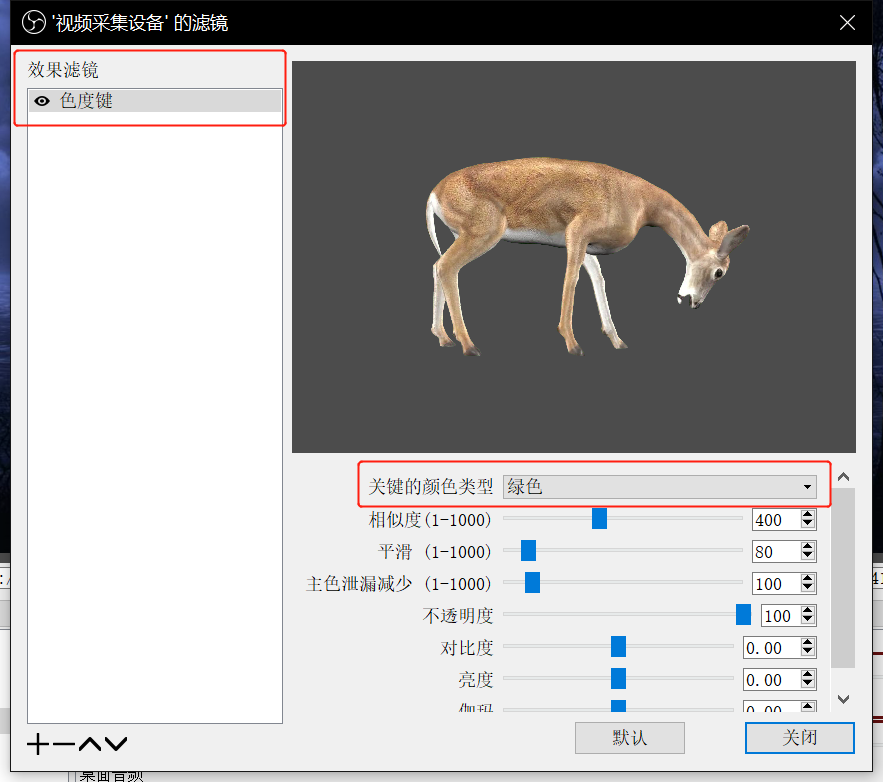Click the 不透明度 label

(x=458, y=616)
